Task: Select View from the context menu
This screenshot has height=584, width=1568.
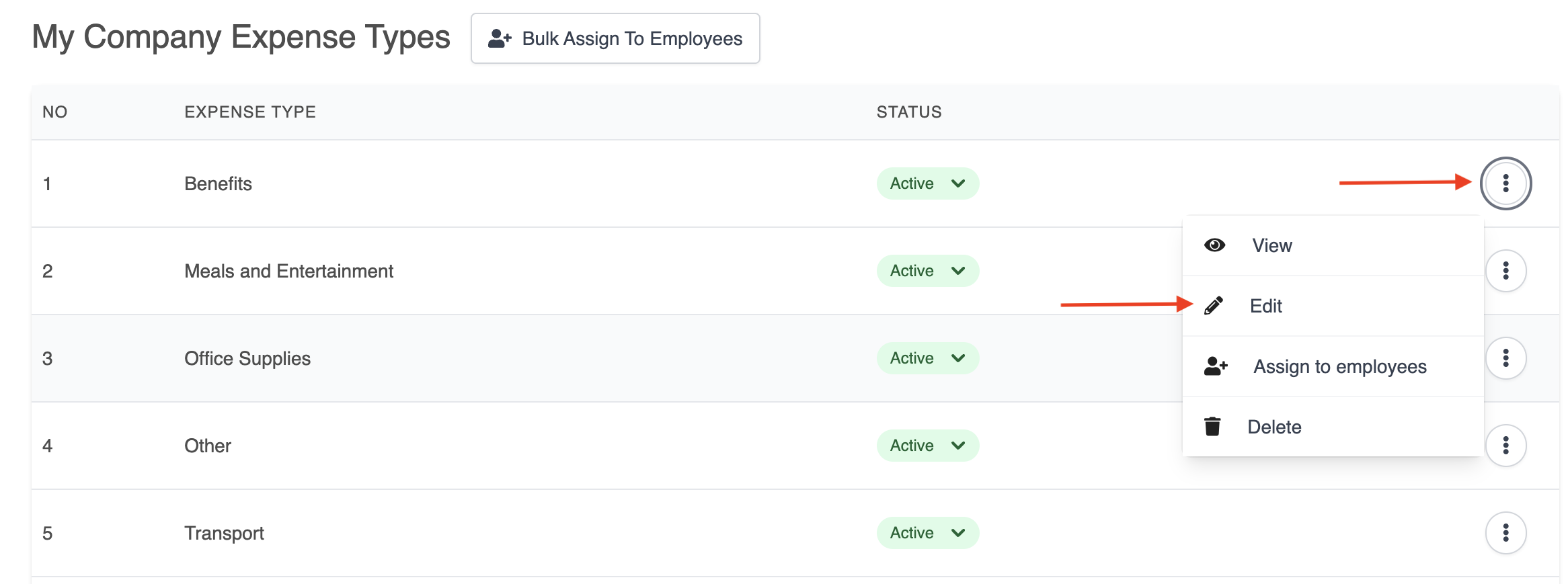Action: (x=1333, y=245)
